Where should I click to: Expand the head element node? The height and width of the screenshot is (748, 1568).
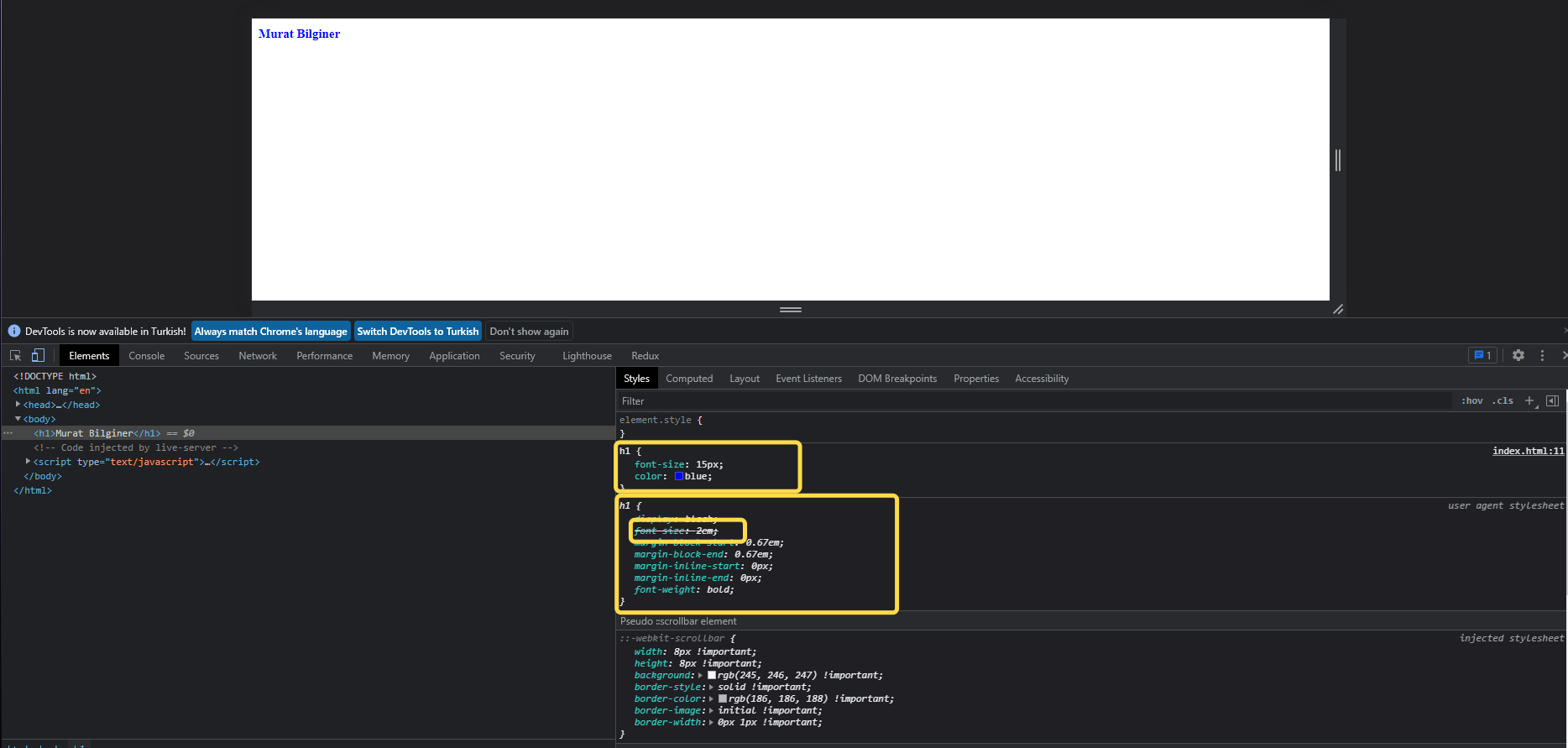(x=18, y=405)
